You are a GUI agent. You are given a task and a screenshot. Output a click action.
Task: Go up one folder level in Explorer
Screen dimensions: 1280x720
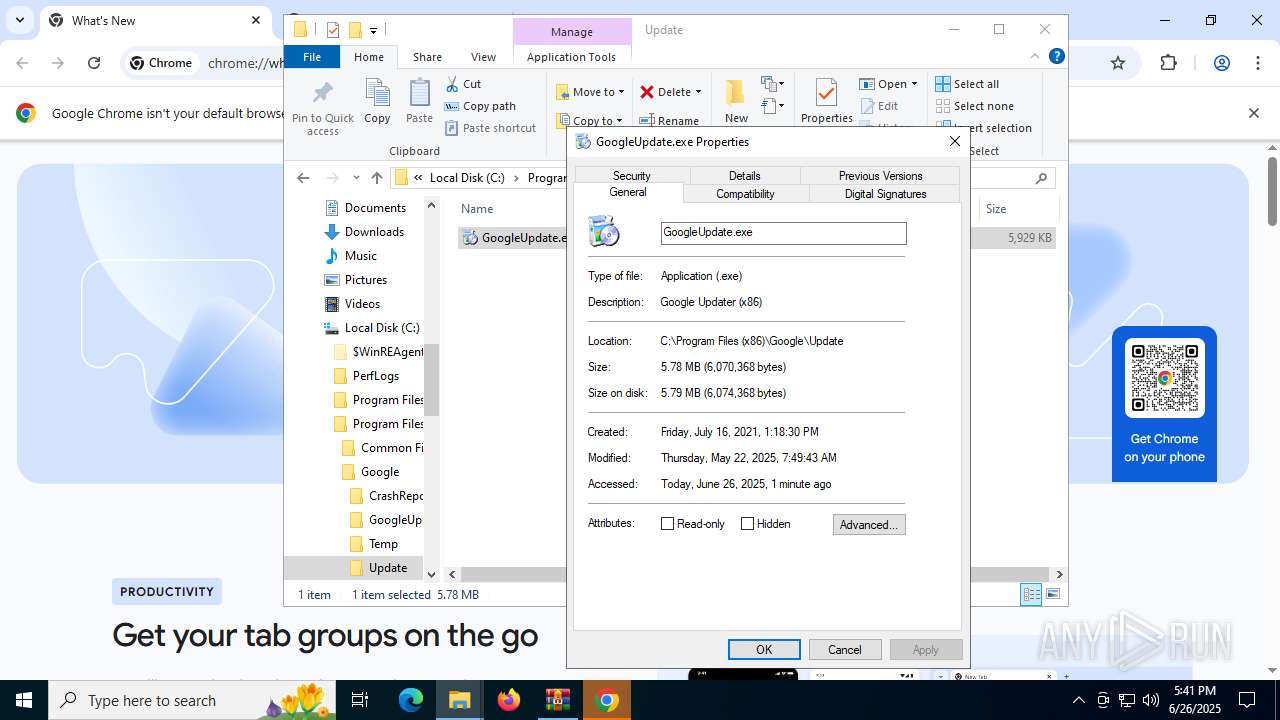pos(376,178)
